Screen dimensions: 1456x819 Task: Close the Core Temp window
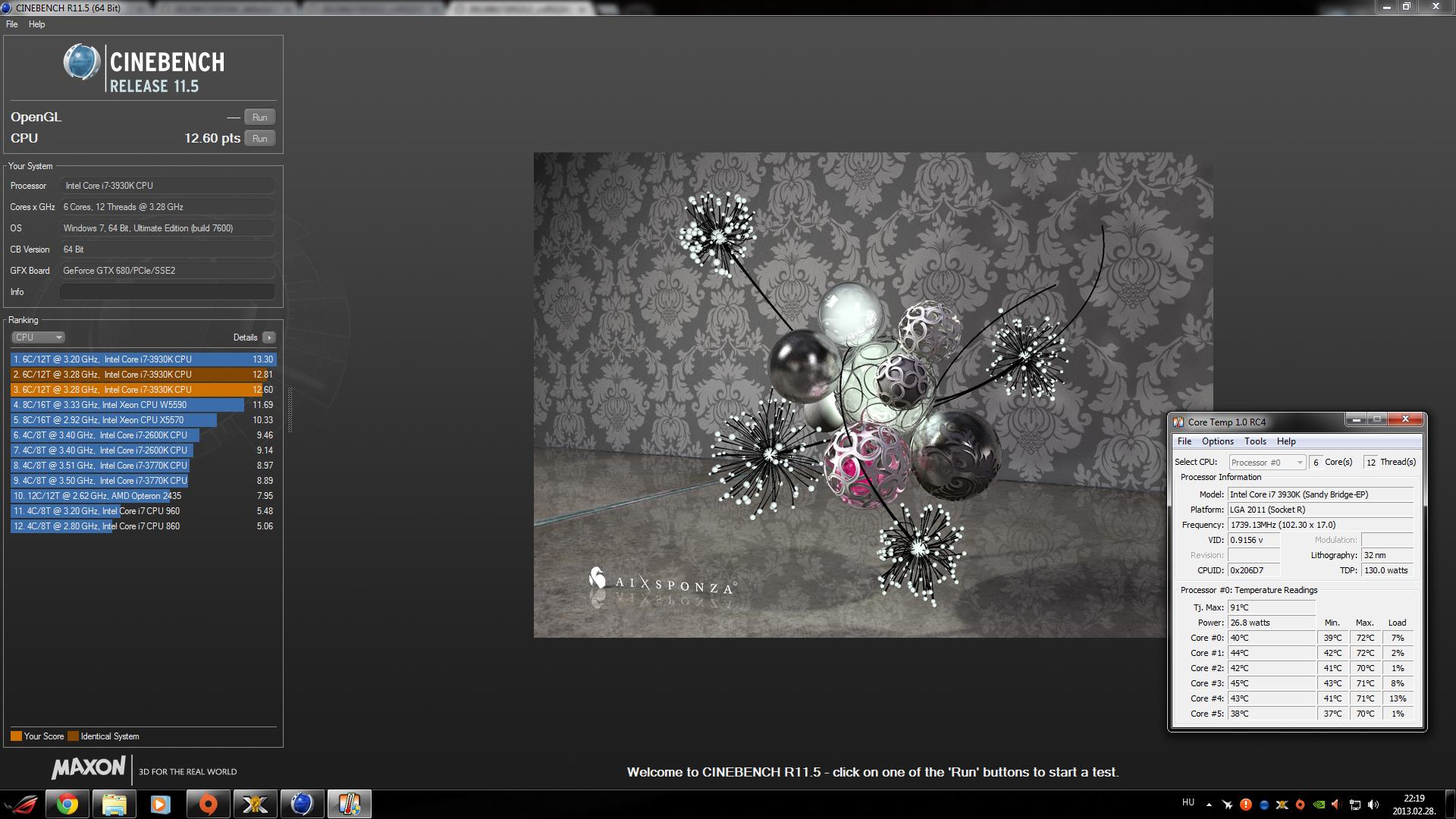[1405, 419]
